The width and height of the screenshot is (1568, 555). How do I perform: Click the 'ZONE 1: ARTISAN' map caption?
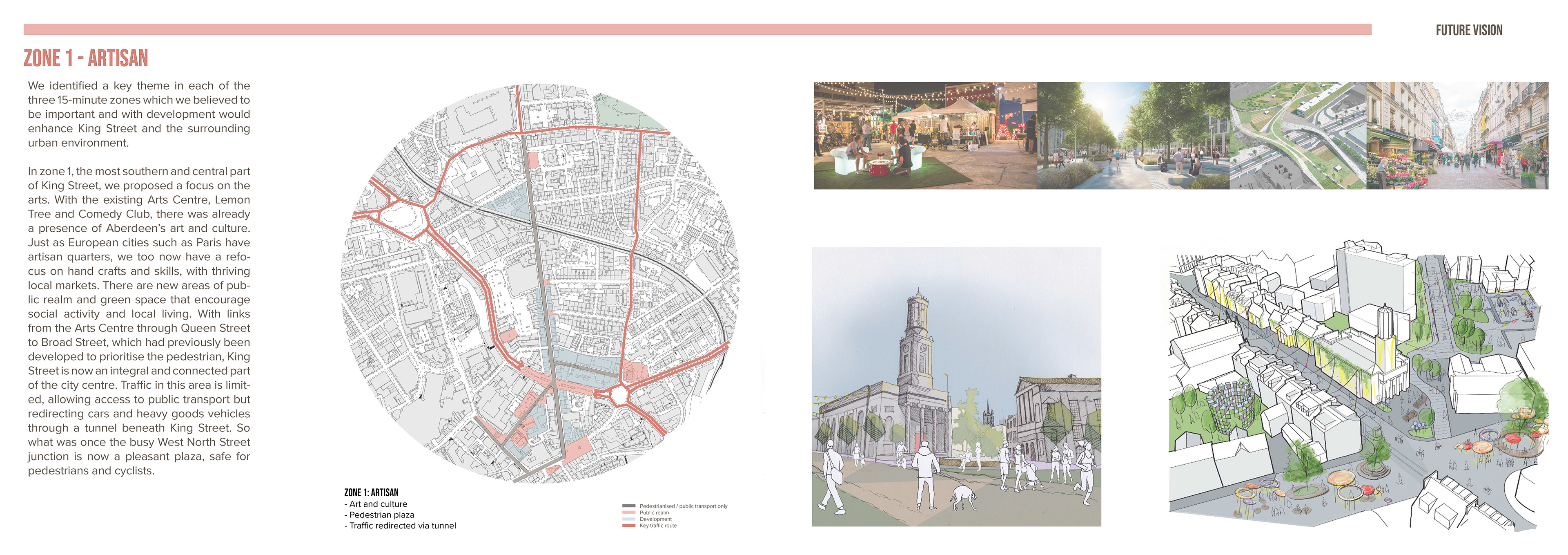coord(371,492)
